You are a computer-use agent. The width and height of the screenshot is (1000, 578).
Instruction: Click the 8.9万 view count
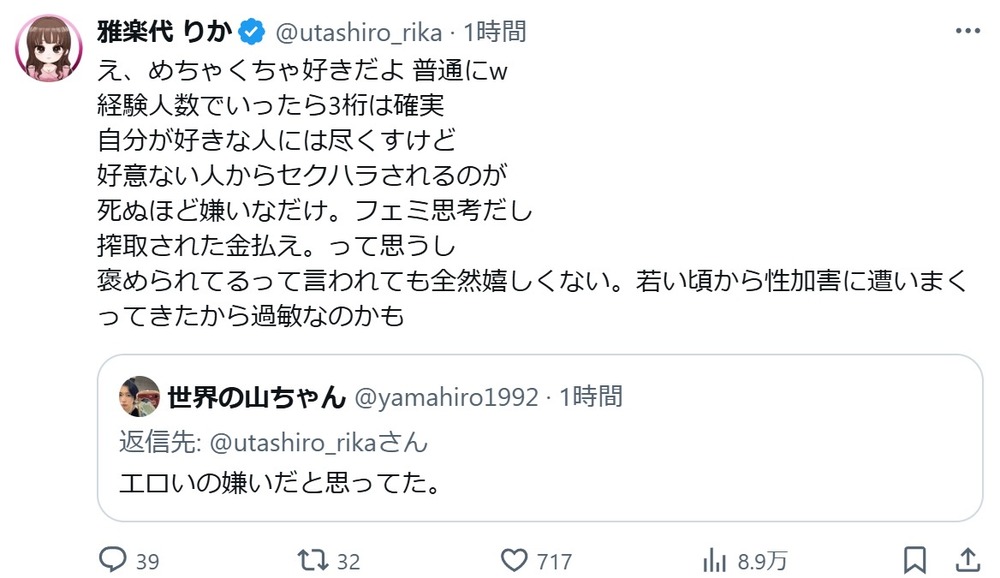click(x=762, y=561)
